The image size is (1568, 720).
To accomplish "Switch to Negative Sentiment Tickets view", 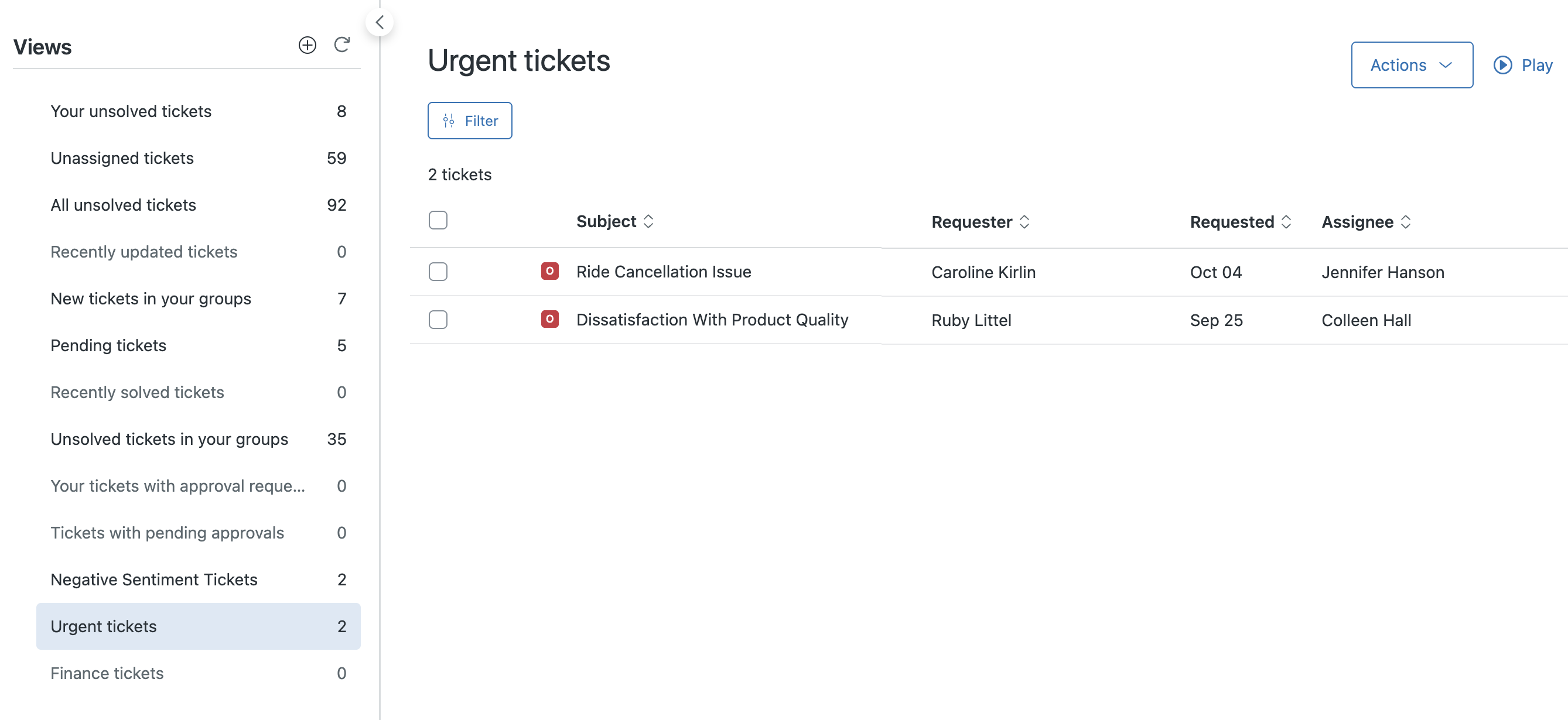I will 153,580.
